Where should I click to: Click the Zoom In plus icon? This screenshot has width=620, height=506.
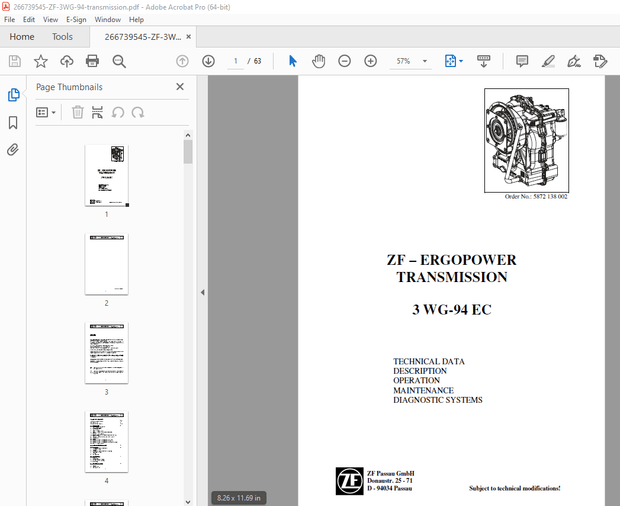pyautogui.click(x=370, y=61)
